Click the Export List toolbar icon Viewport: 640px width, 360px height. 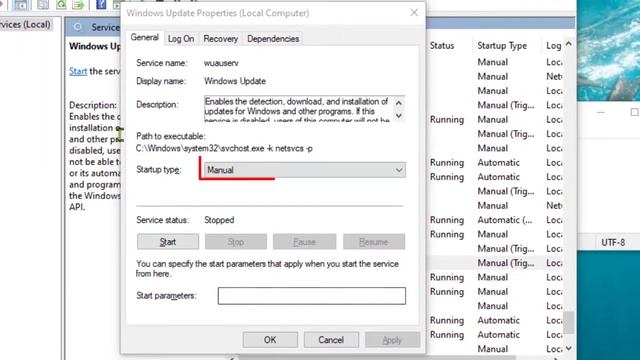(78, 4)
